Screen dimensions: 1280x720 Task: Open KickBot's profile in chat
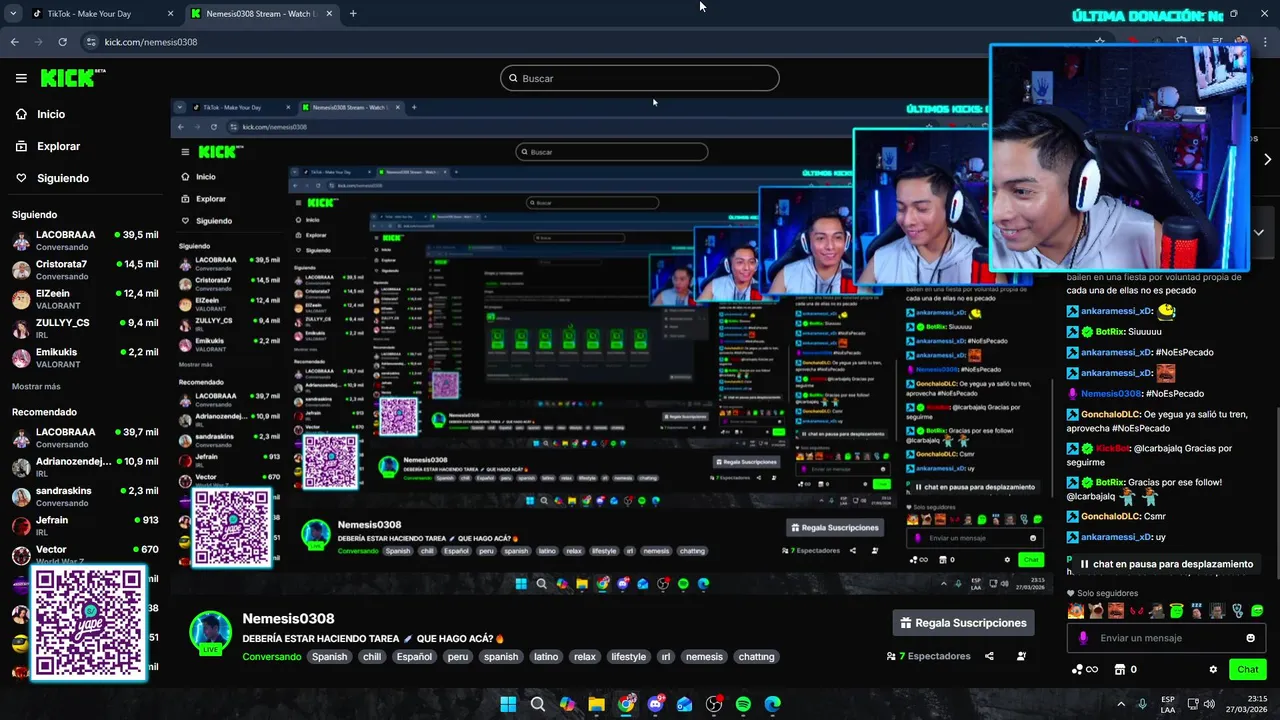point(1114,448)
